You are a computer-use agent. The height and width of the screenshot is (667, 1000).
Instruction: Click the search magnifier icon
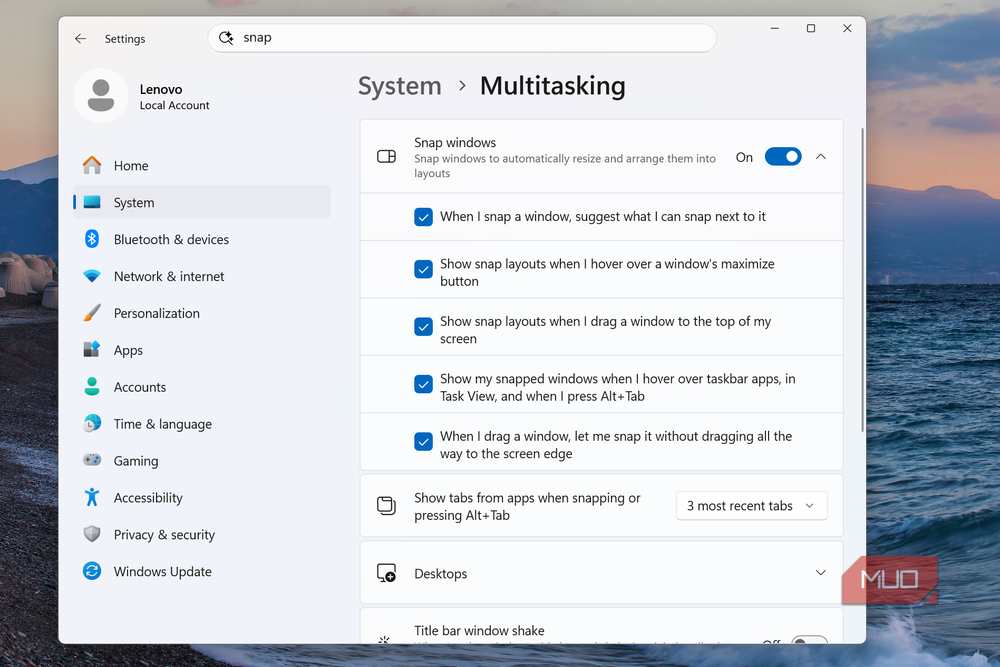(x=226, y=38)
